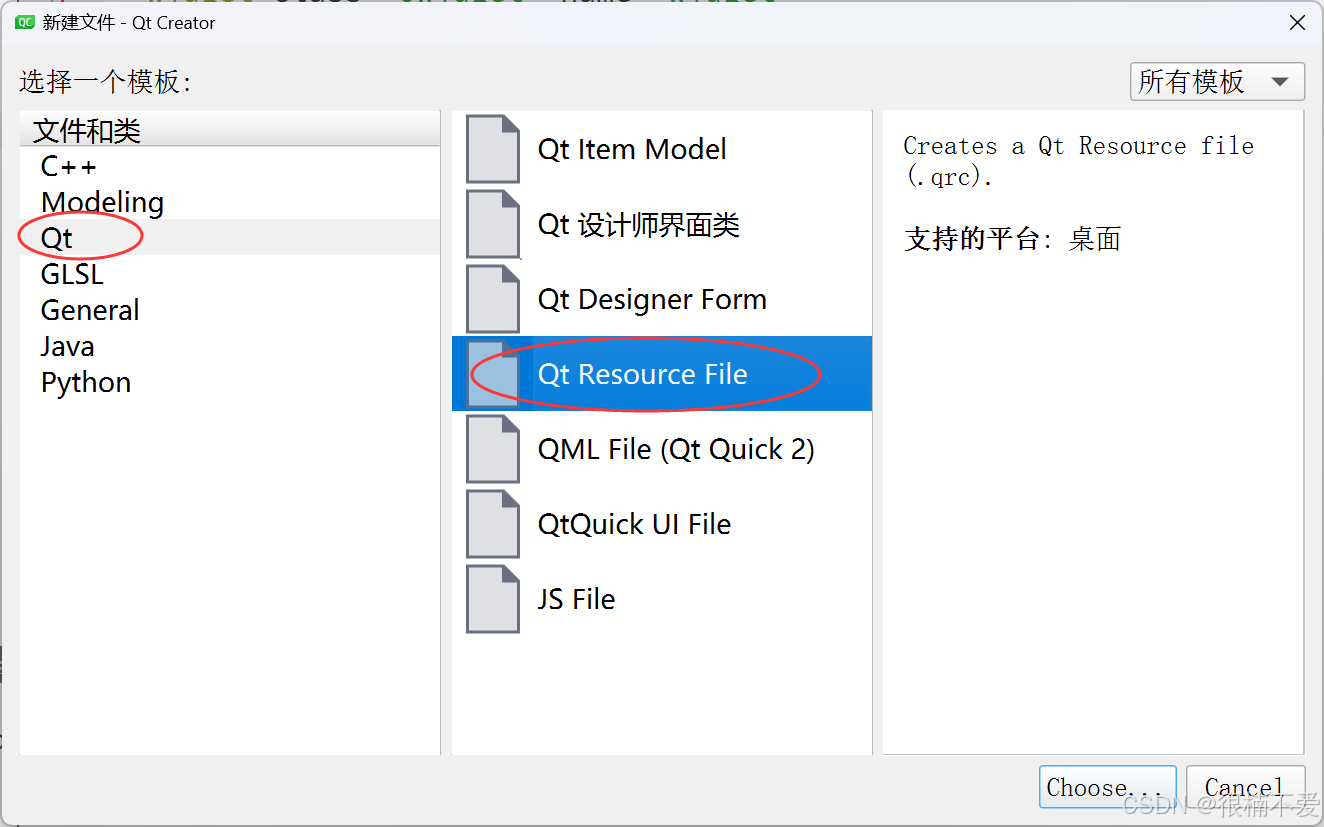
Task: Select the QML File (Qt Quick 2) icon
Action: 493,449
